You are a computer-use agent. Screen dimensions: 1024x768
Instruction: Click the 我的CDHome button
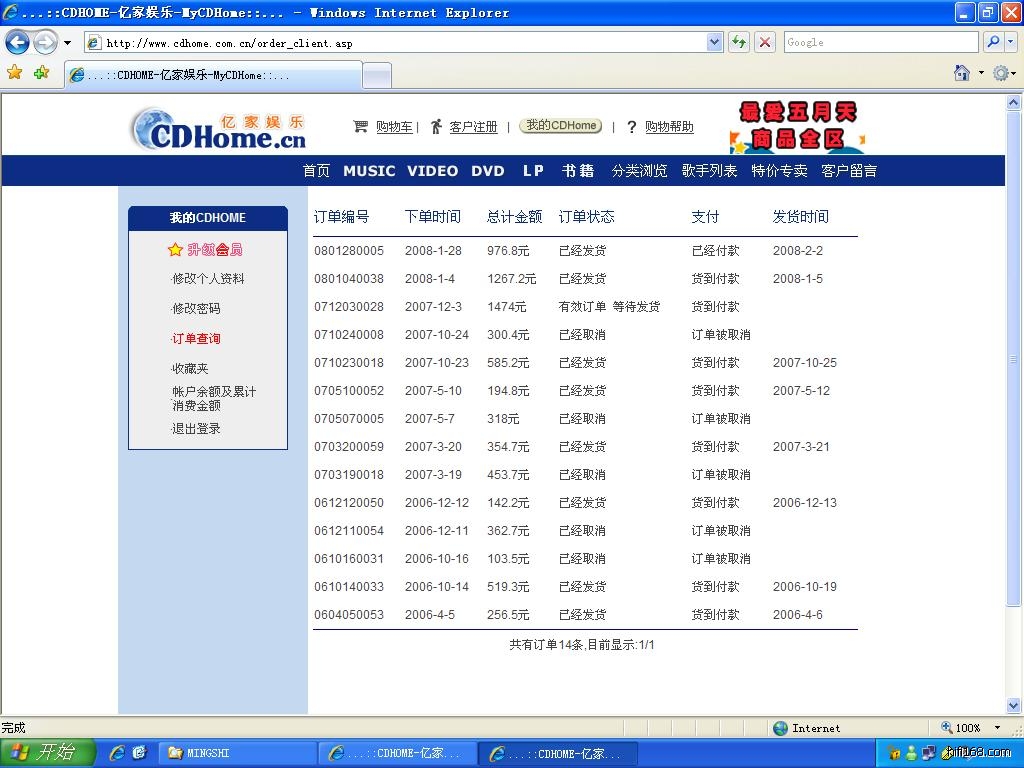point(561,126)
